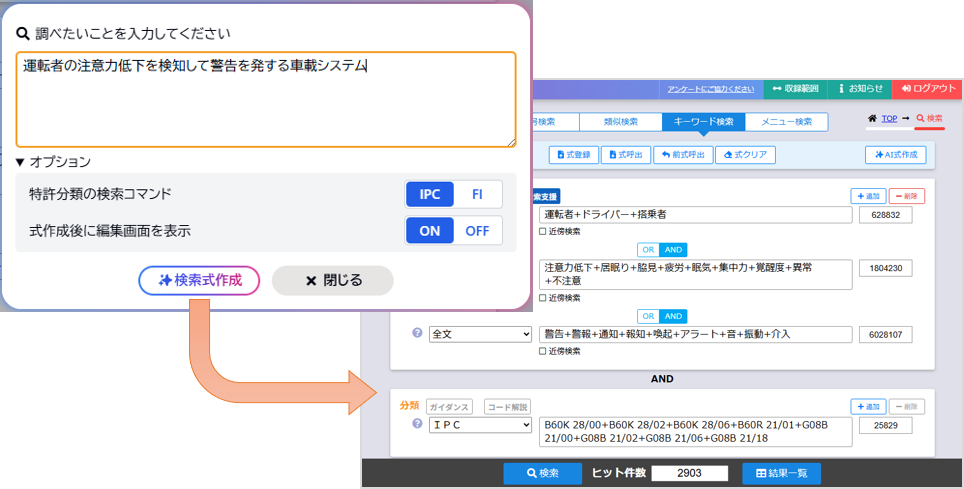The height and width of the screenshot is (489, 964).
Task: Recall previous formula with 前式呼出
Action: coord(683,155)
